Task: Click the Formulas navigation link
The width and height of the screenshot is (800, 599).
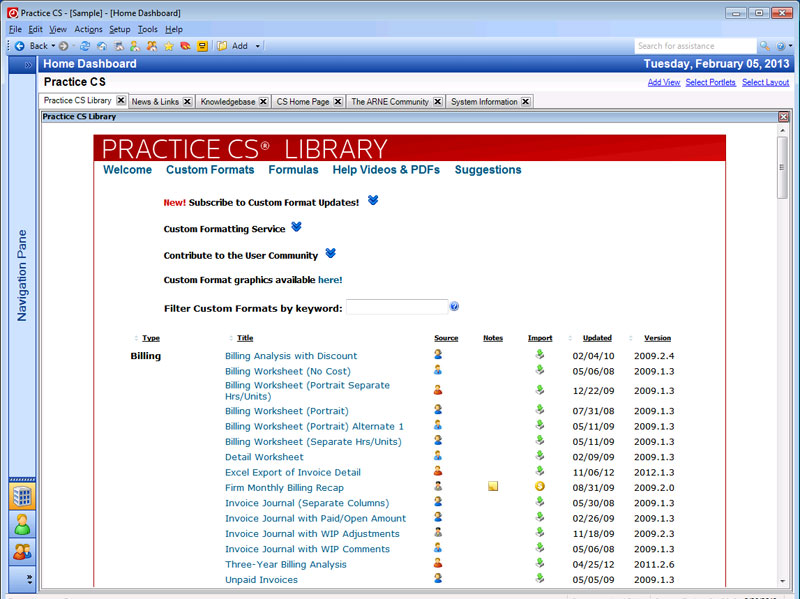Action: 293,170
